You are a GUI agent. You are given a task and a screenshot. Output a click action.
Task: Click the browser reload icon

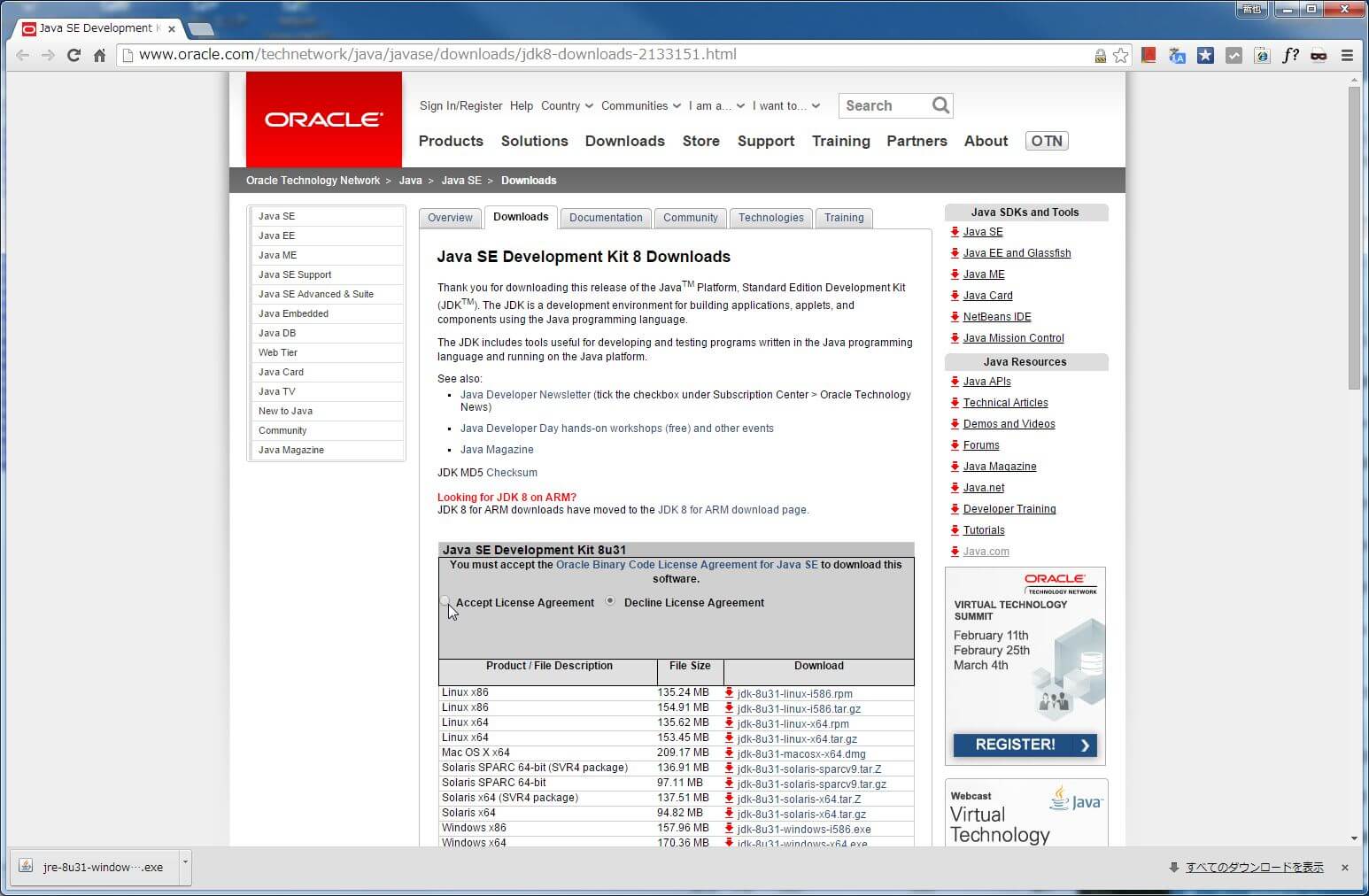click(74, 55)
